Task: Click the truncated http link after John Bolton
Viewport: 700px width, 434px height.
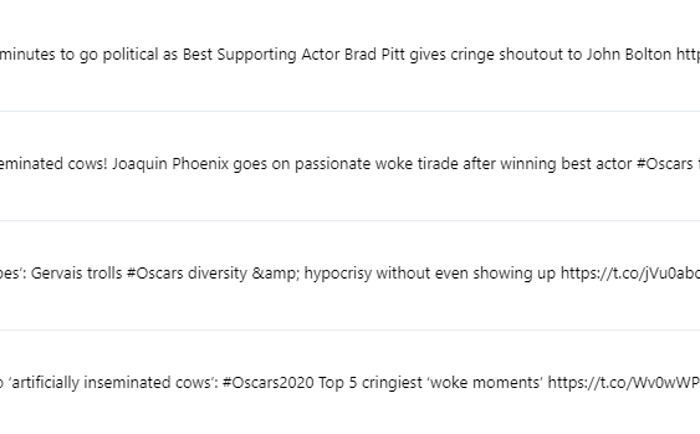Action: coord(688,55)
